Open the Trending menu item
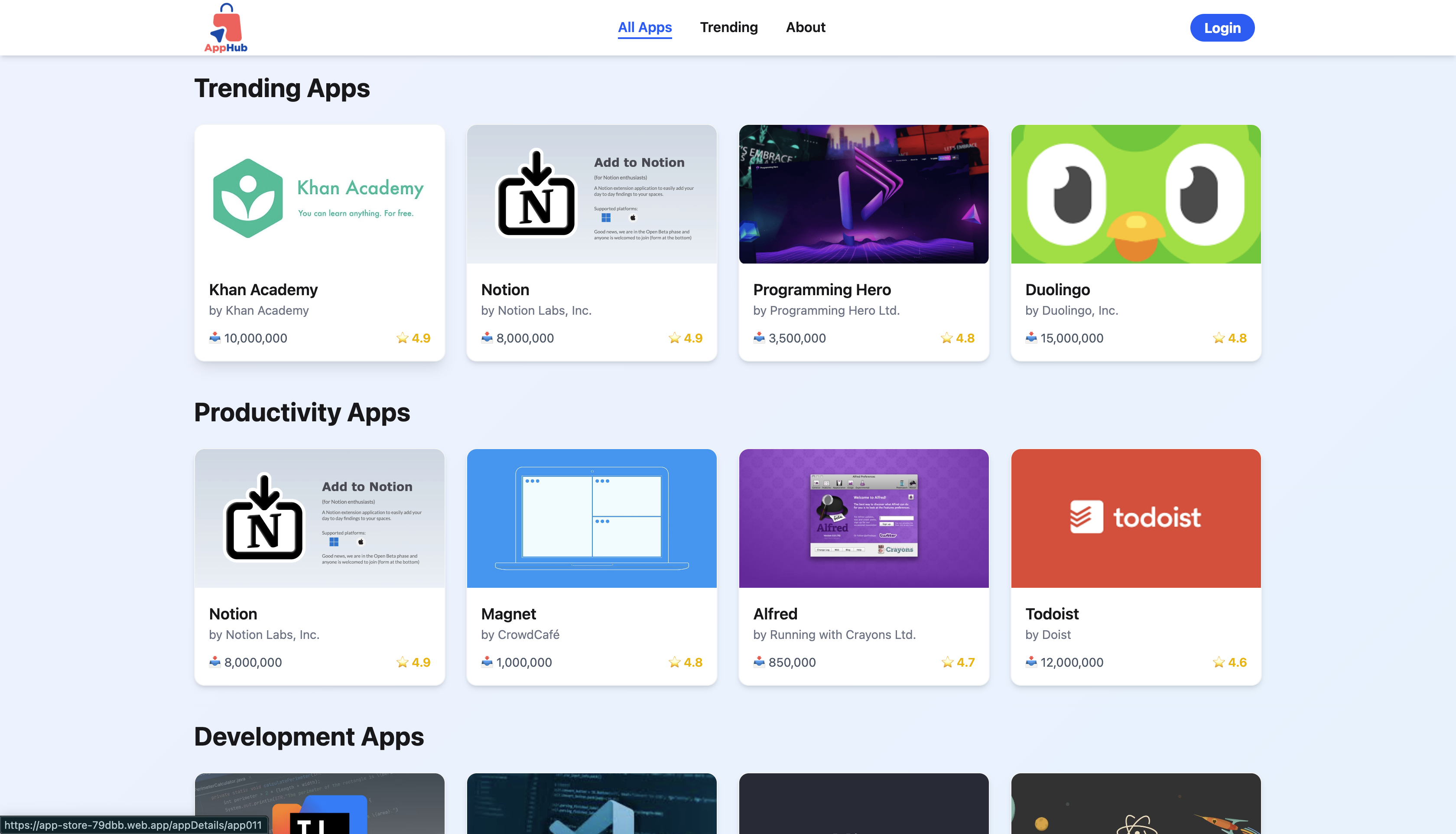Screen dimensions: 1456x834 click(729, 27)
